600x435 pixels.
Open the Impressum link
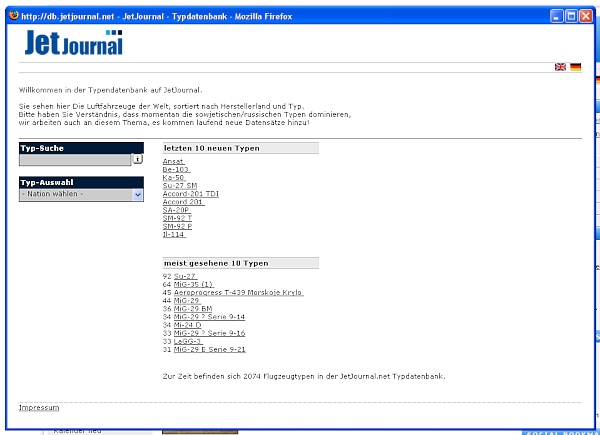tap(39, 408)
